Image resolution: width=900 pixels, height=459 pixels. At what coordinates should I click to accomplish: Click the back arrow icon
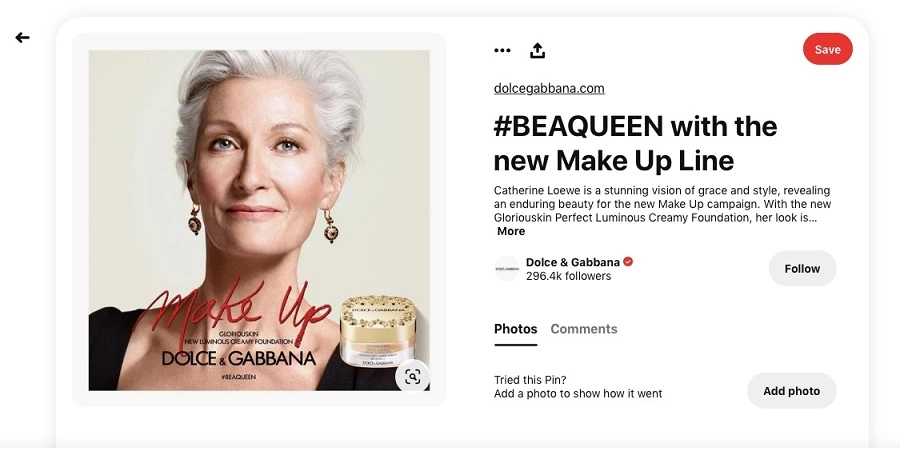tap(22, 38)
